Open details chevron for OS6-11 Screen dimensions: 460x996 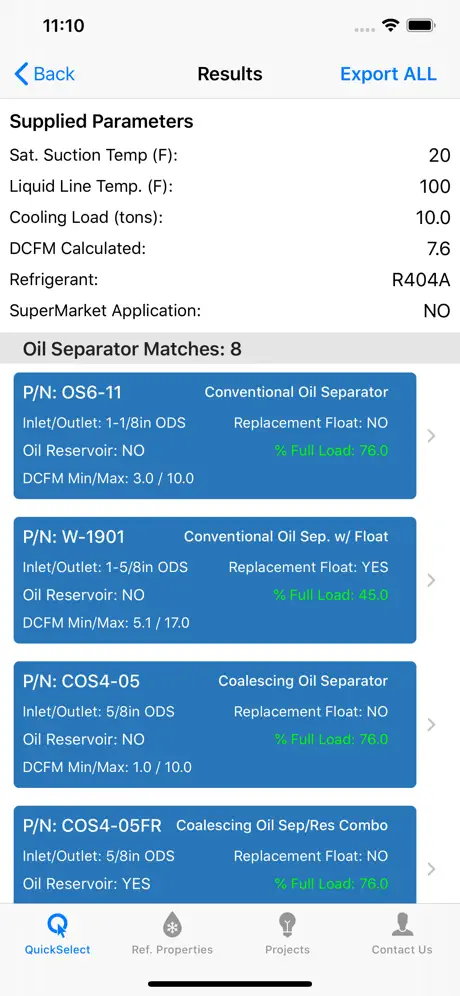tap(431, 436)
